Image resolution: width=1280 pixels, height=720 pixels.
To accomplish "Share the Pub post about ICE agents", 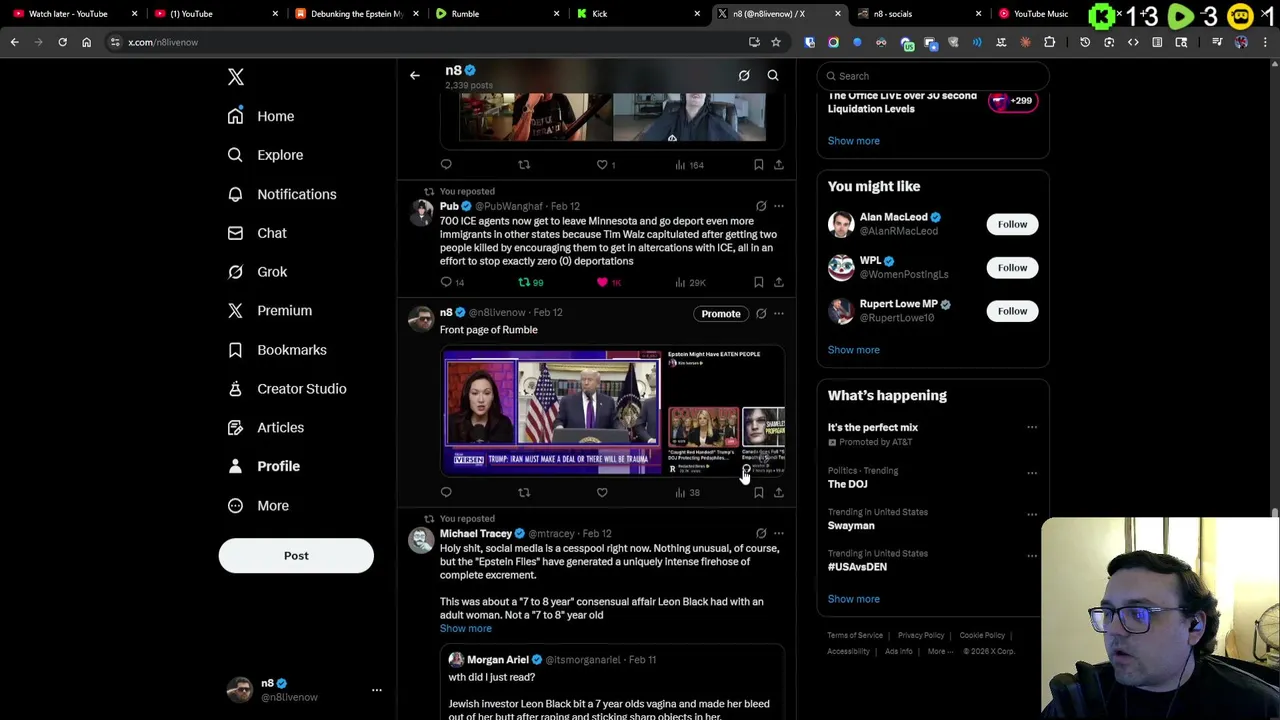I will point(779,282).
